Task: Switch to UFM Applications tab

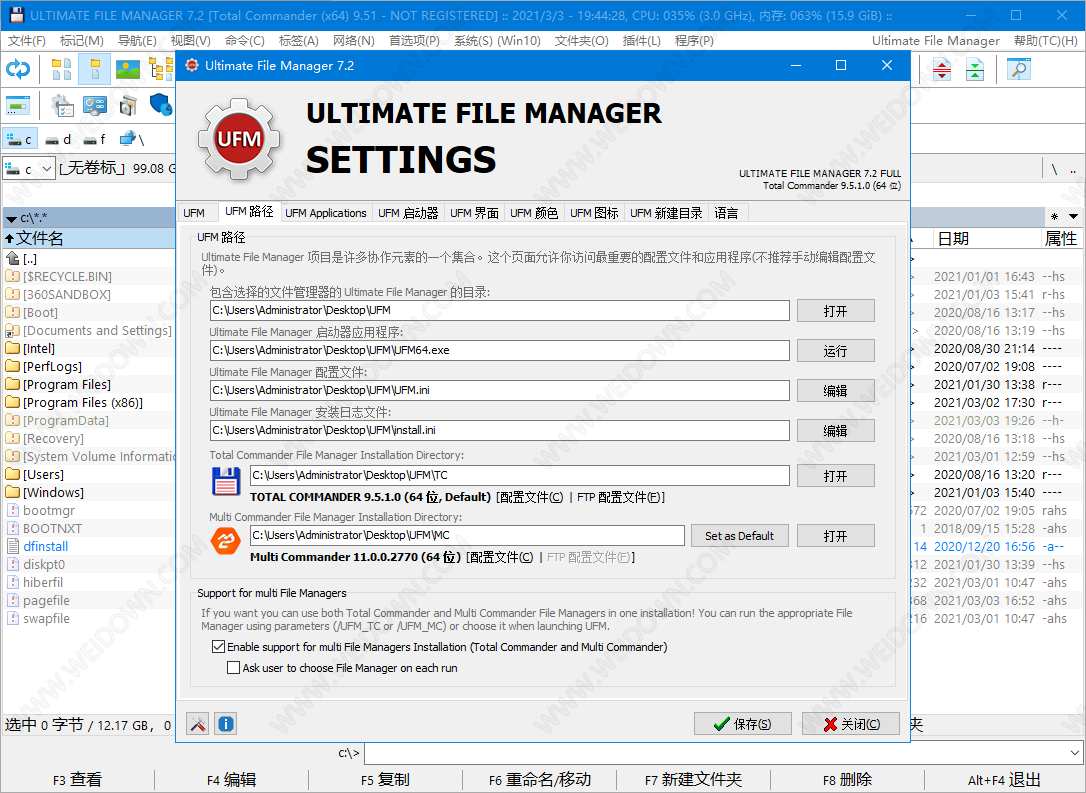Action: coord(326,213)
